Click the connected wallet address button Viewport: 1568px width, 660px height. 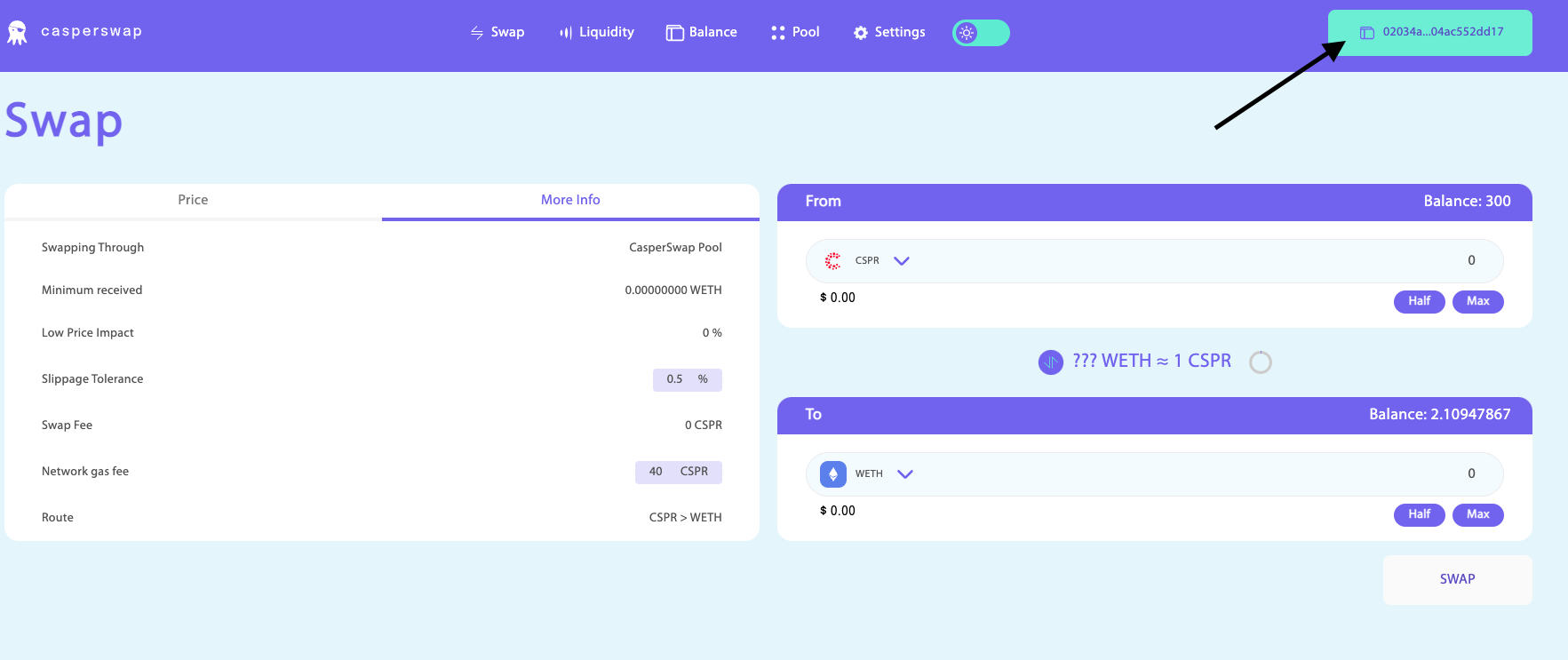(x=1430, y=33)
